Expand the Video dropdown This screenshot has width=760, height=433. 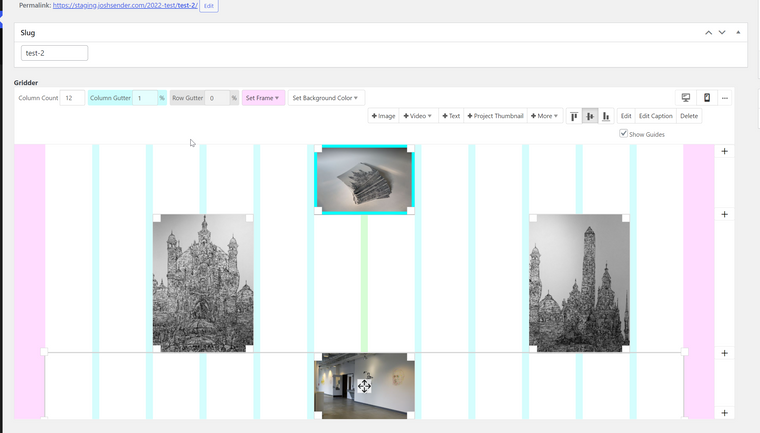[418, 116]
